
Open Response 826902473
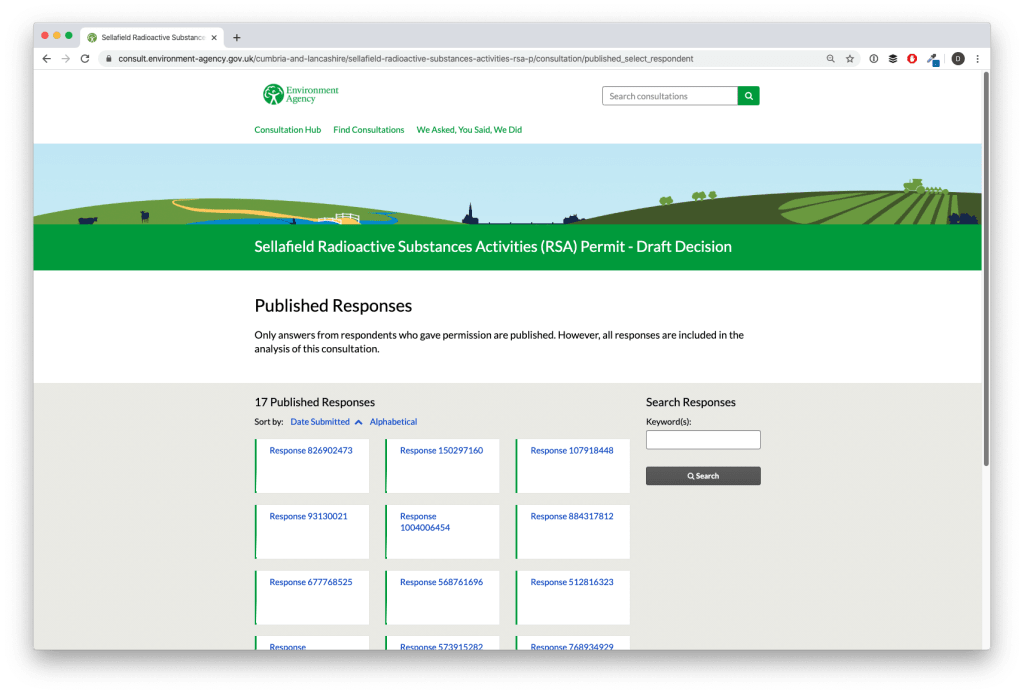coord(311,450)
